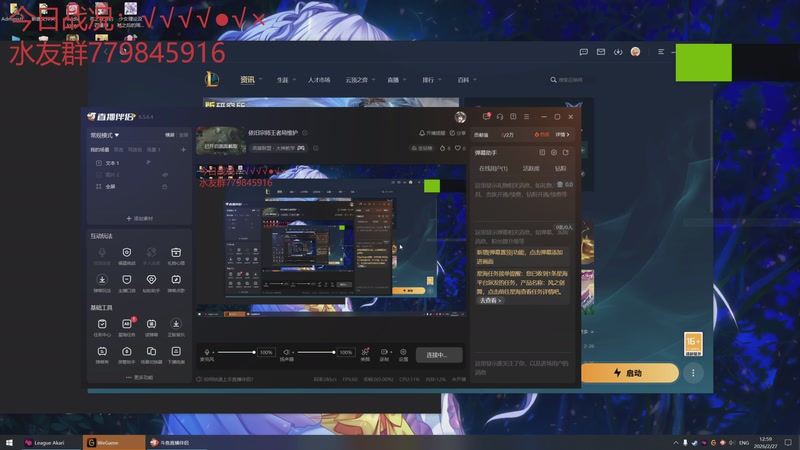The image size is (800, 450).
Task: Click the 录制 record camera icon
Action: click(x=384, y=352)
